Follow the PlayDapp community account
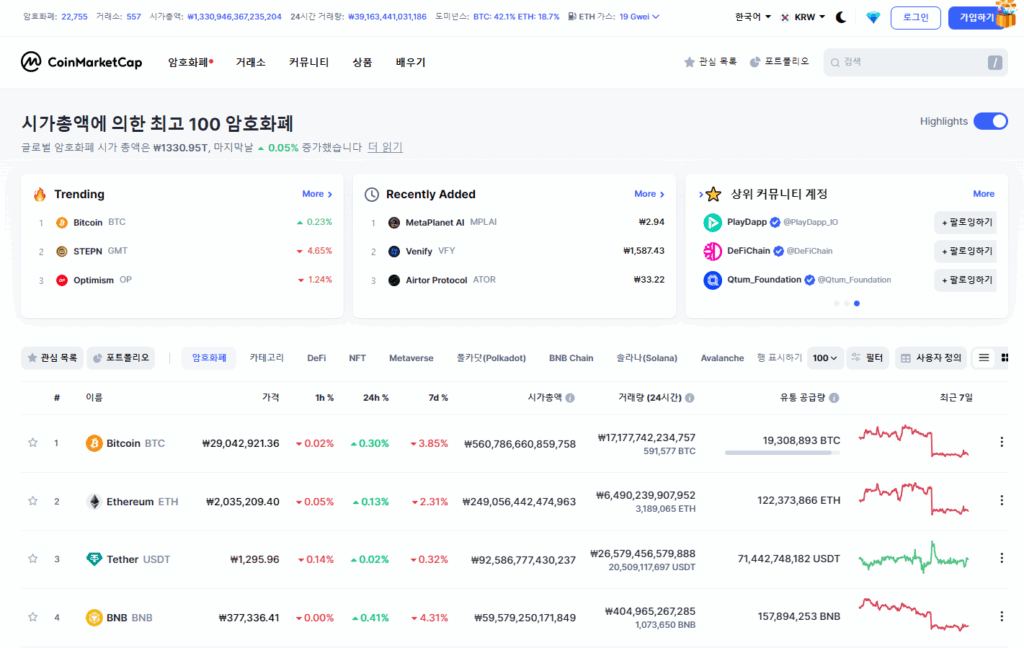This screenshot has height=648, width=1024. click(x=964, y=222)
